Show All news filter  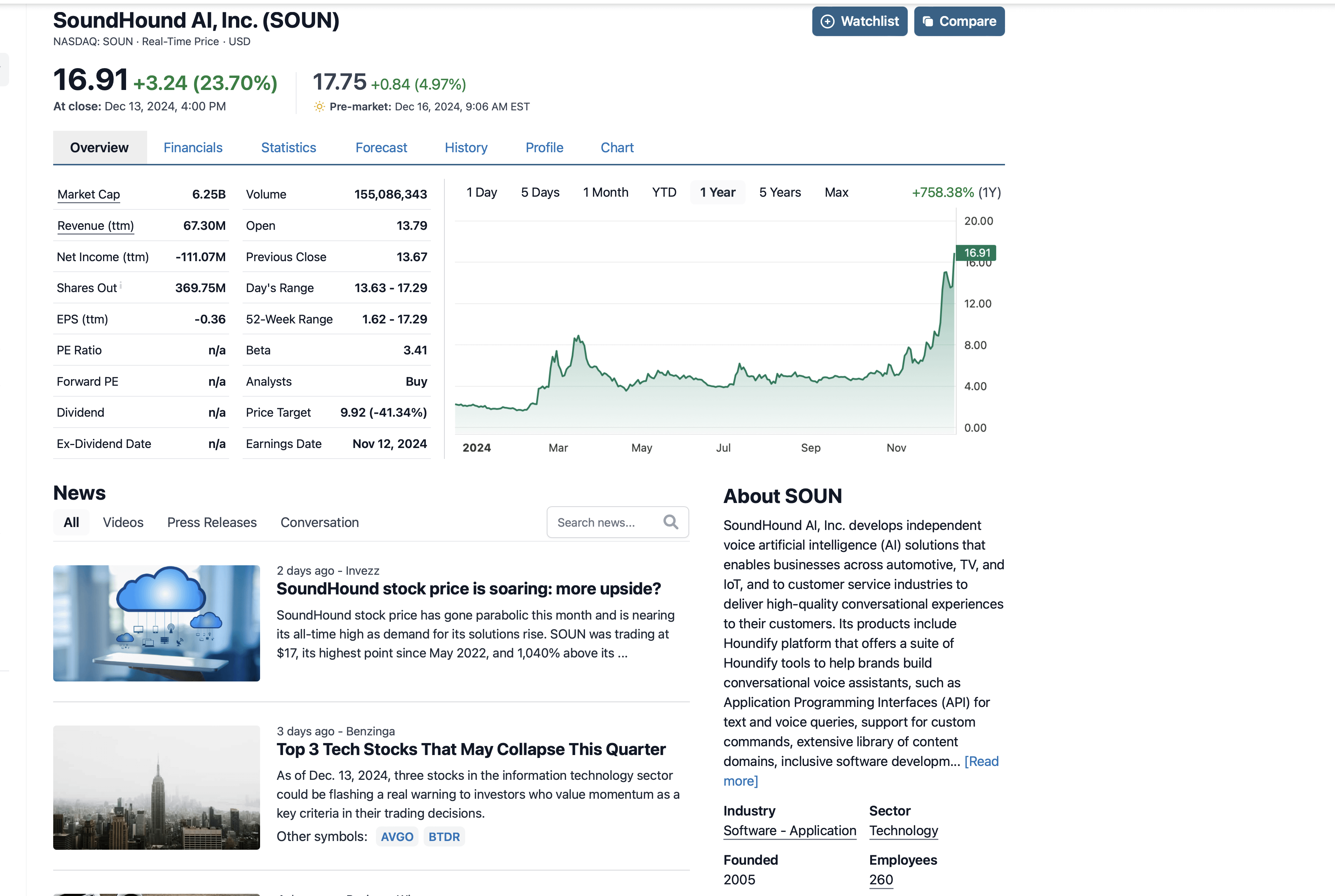pyautogui.click(x=71, y=522)
